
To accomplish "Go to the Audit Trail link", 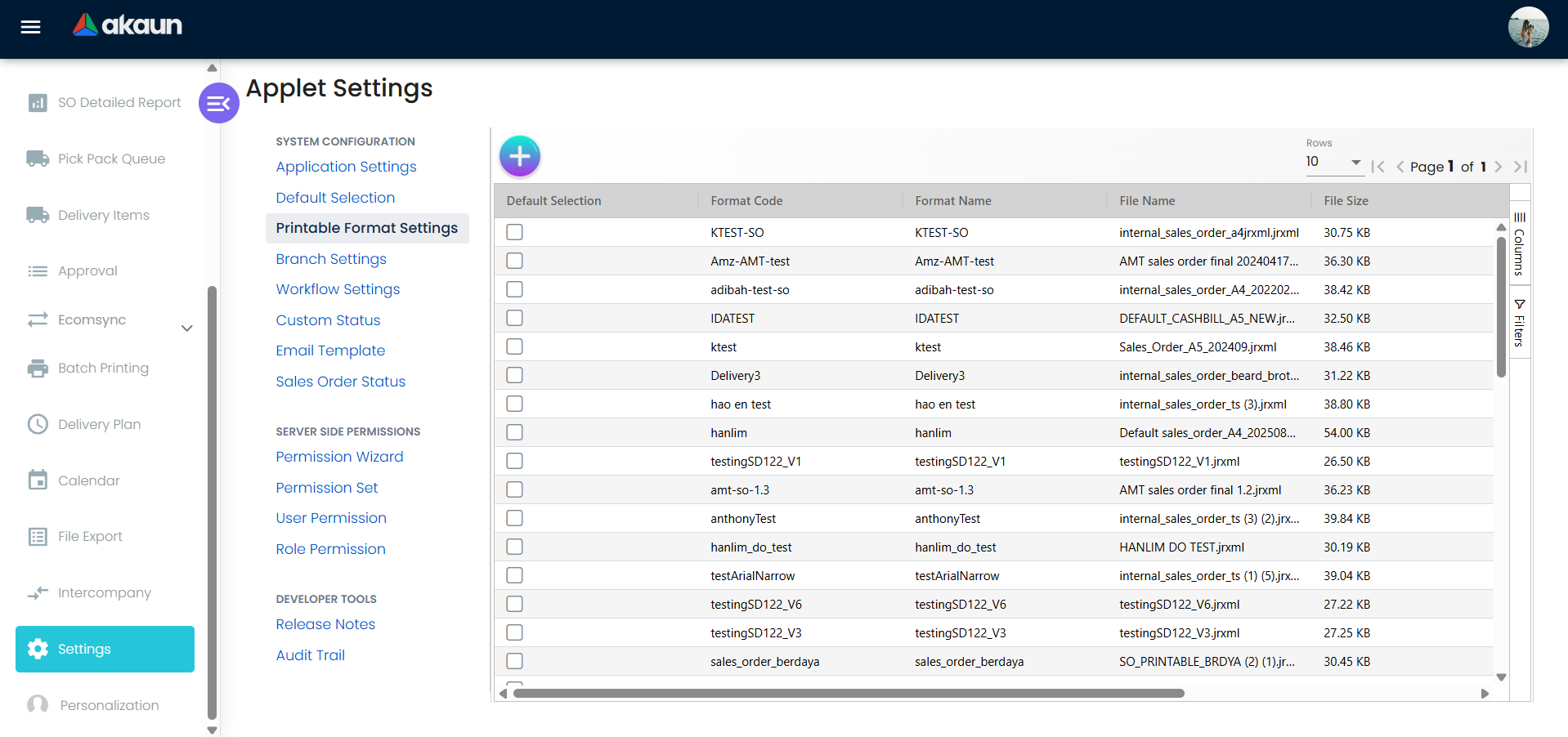I will point(310,655).
